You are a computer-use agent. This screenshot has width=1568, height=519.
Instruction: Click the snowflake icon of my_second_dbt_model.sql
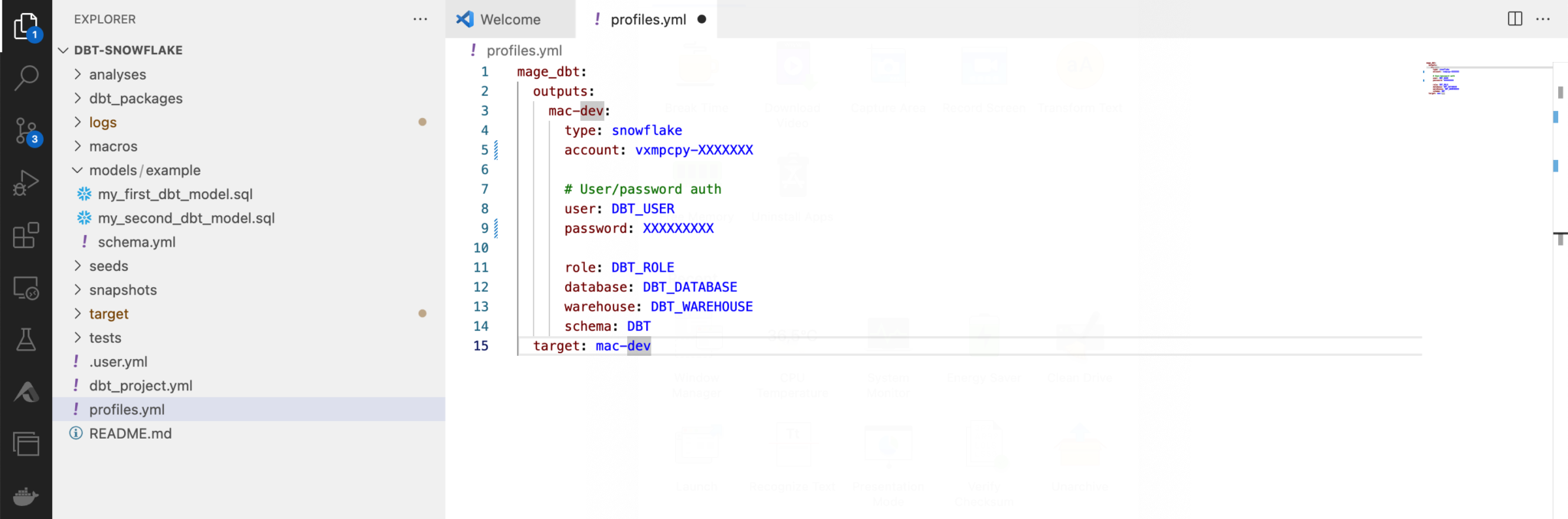(84, 217)
